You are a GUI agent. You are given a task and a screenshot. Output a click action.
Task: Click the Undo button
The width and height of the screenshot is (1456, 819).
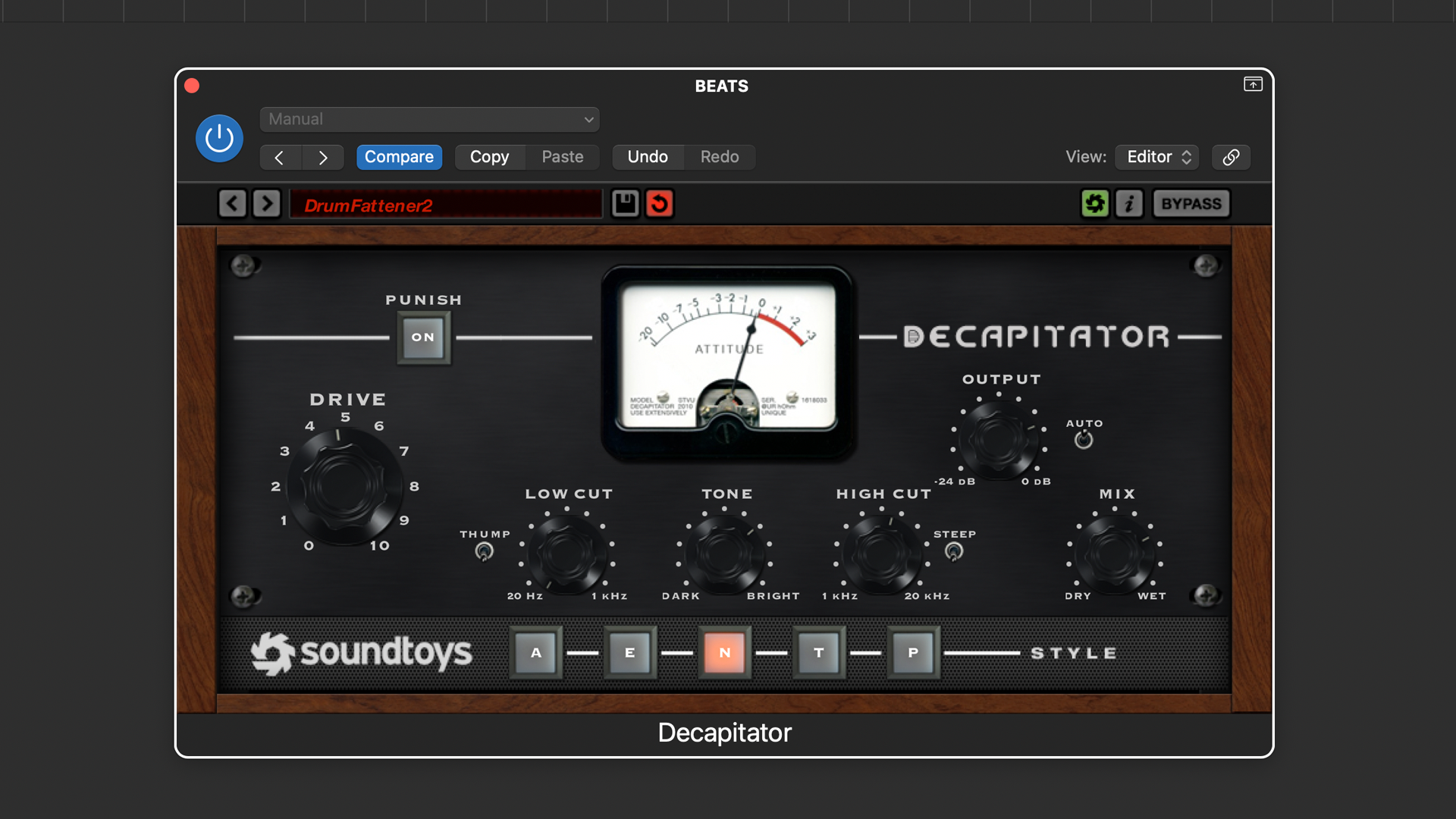click(x=648, y=157)
